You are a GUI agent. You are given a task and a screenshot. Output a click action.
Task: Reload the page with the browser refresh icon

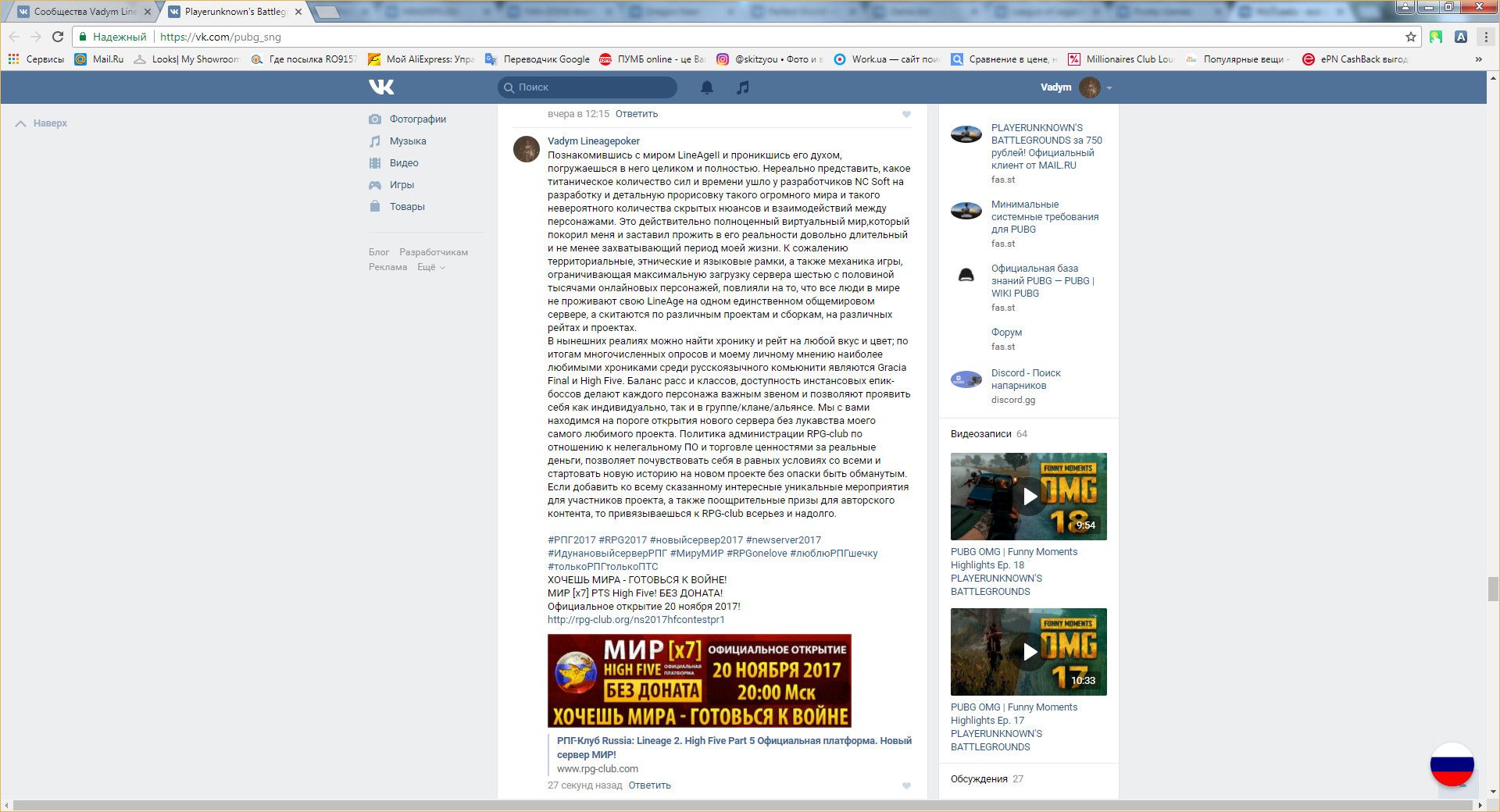[x=58, y=37]
